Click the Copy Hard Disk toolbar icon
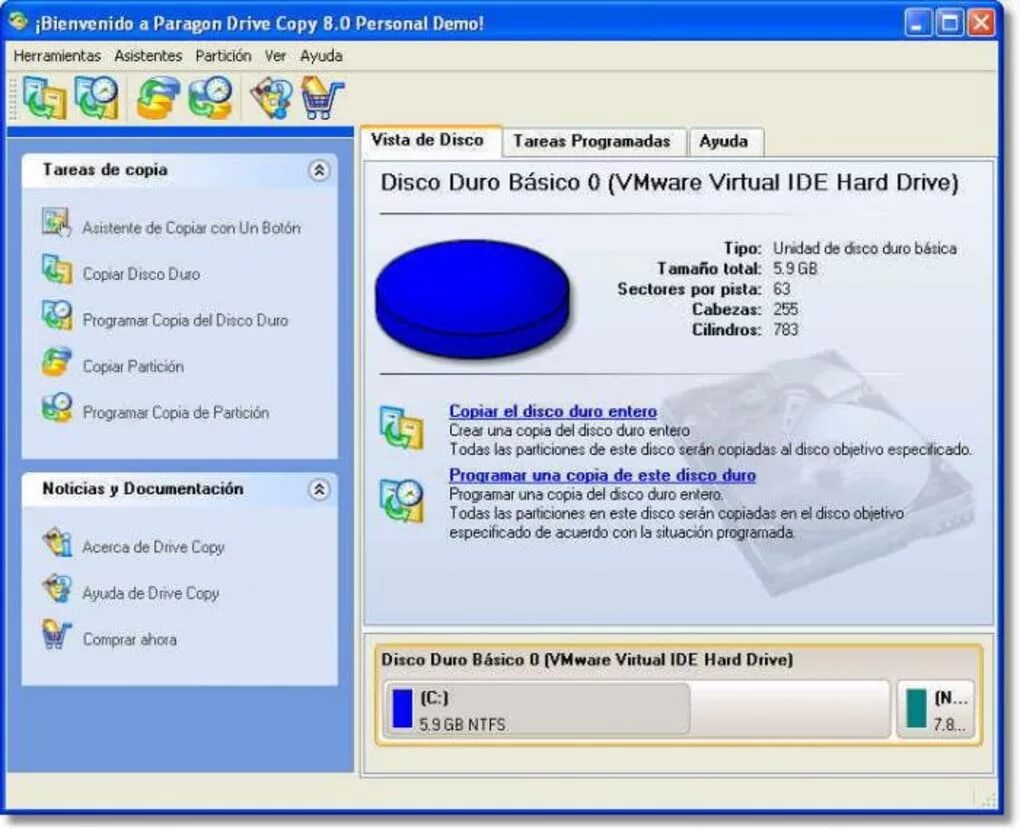This screenshot has width=1020, height=831. [45, 98]
